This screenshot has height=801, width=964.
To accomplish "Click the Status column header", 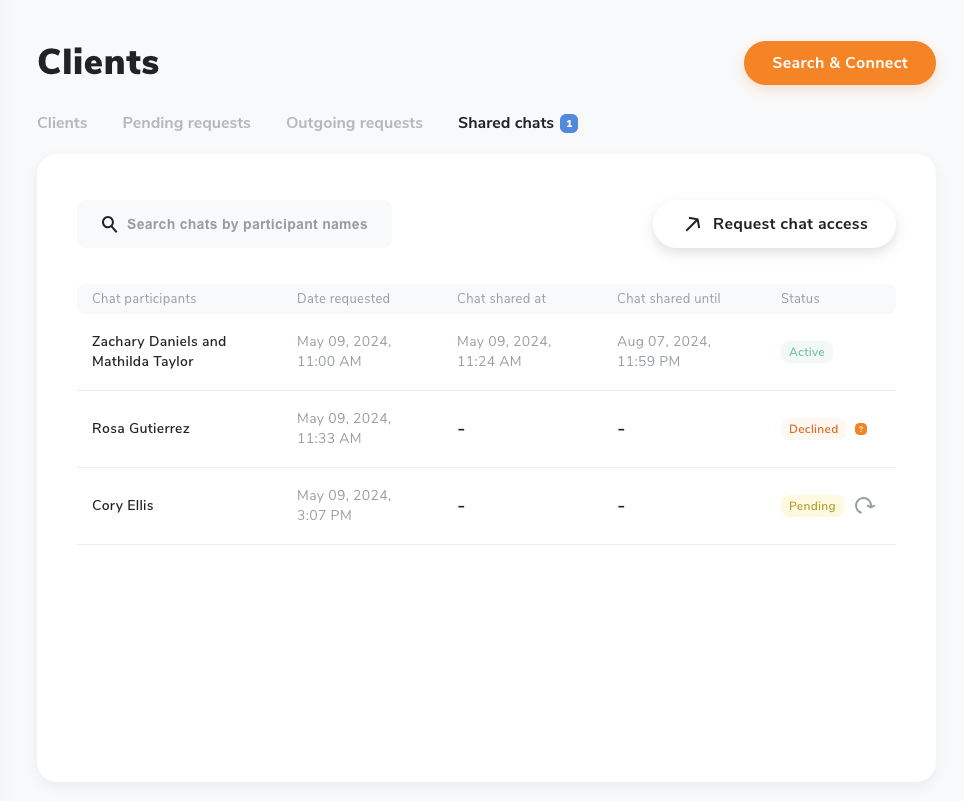I will (x=800, y=299).
